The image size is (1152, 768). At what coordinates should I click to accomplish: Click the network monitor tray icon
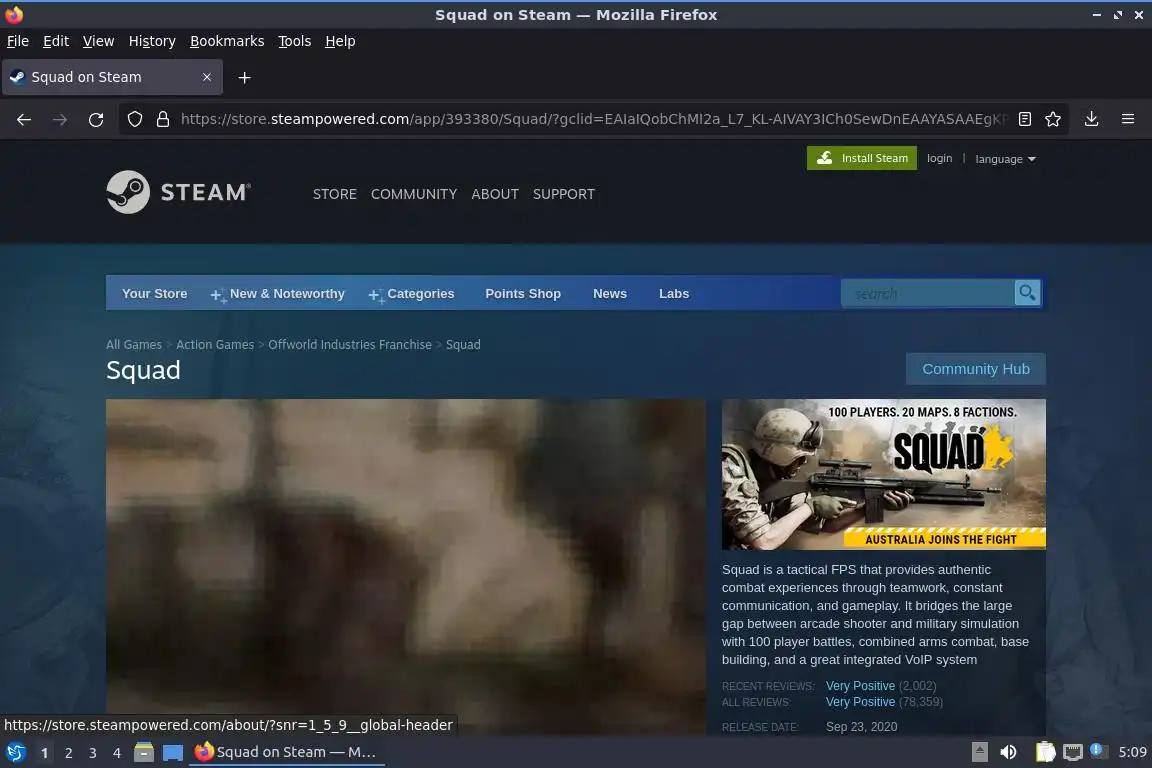1073,752
